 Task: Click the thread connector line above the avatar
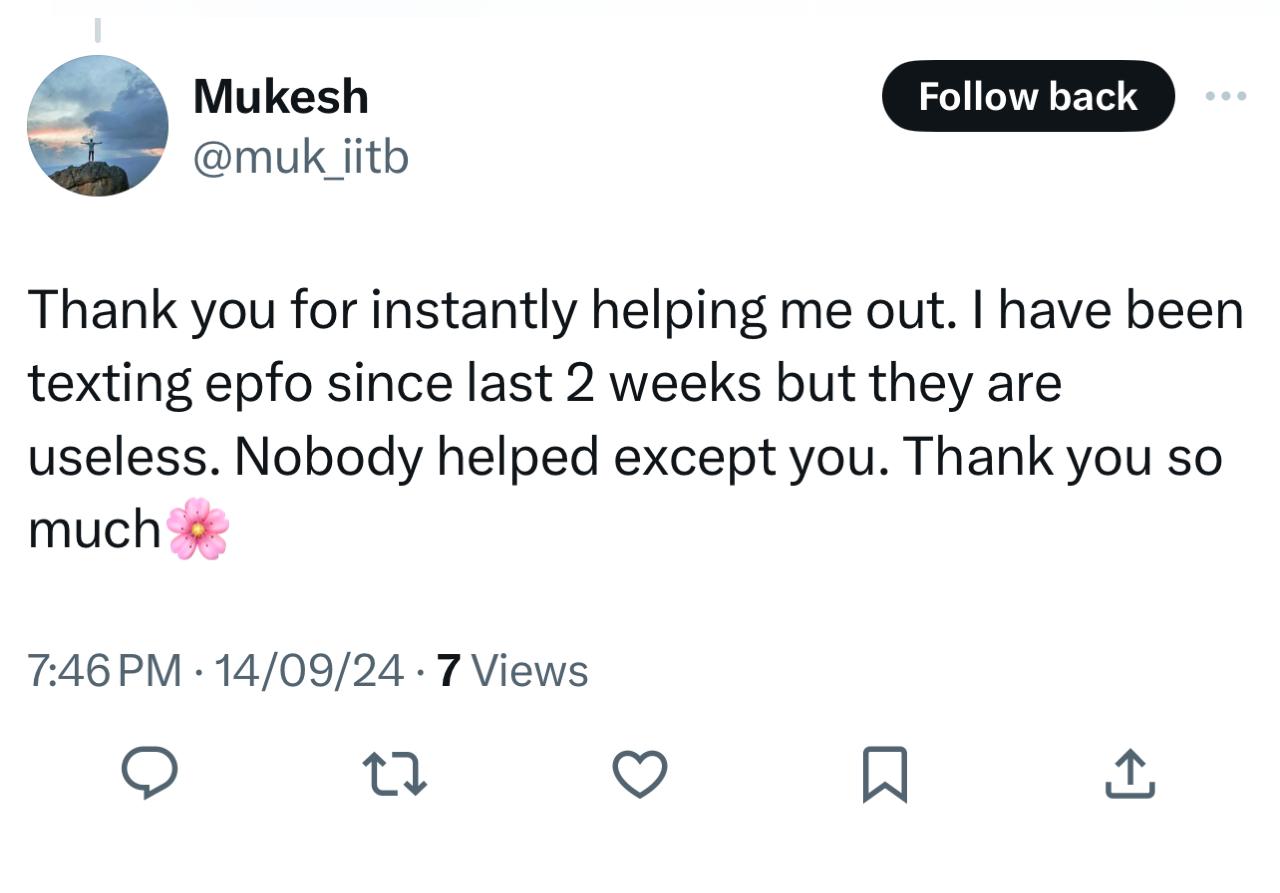pyautogui.click(x=97, y=30)
